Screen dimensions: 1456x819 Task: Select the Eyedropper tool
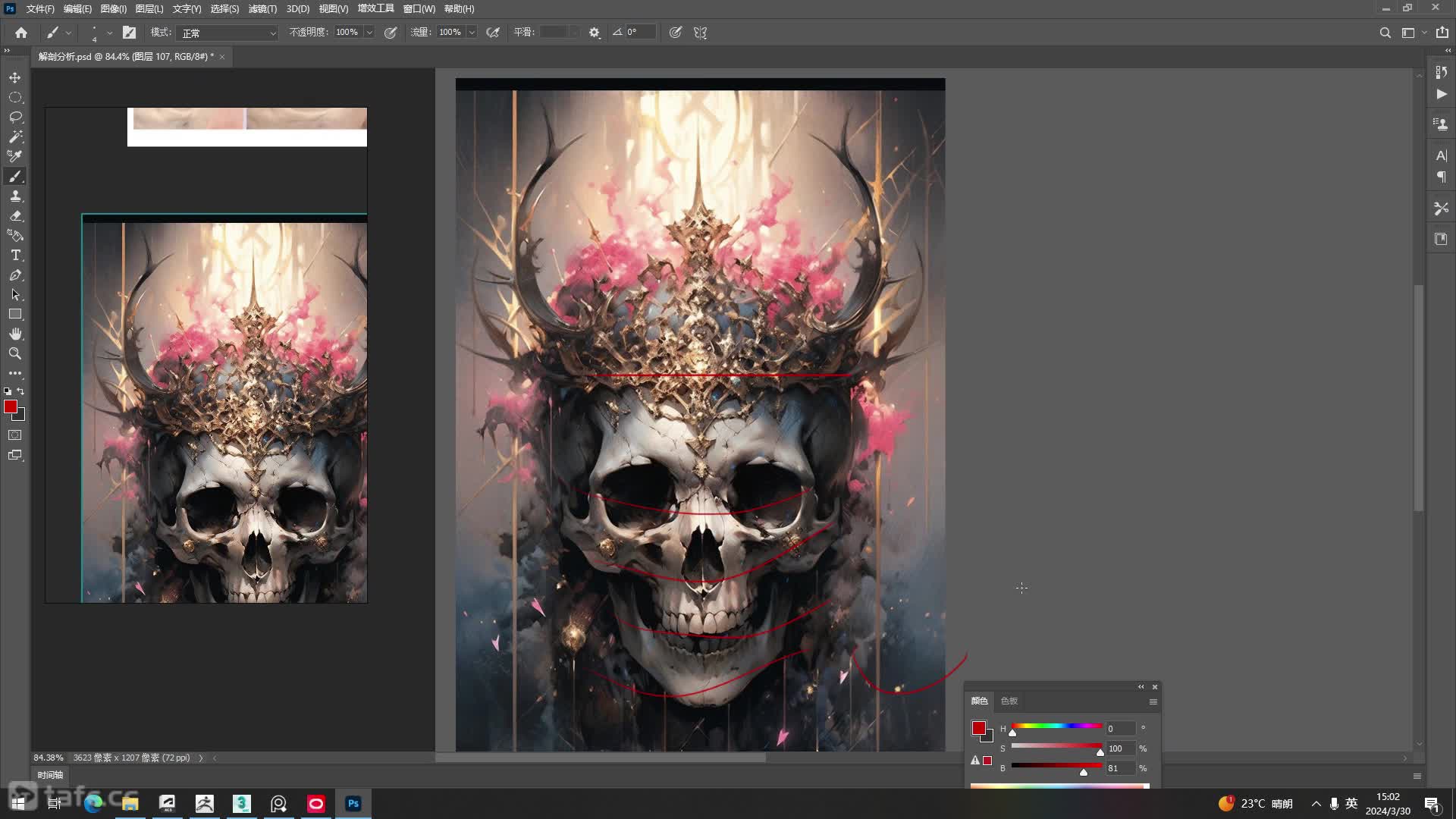pos(15,157)
